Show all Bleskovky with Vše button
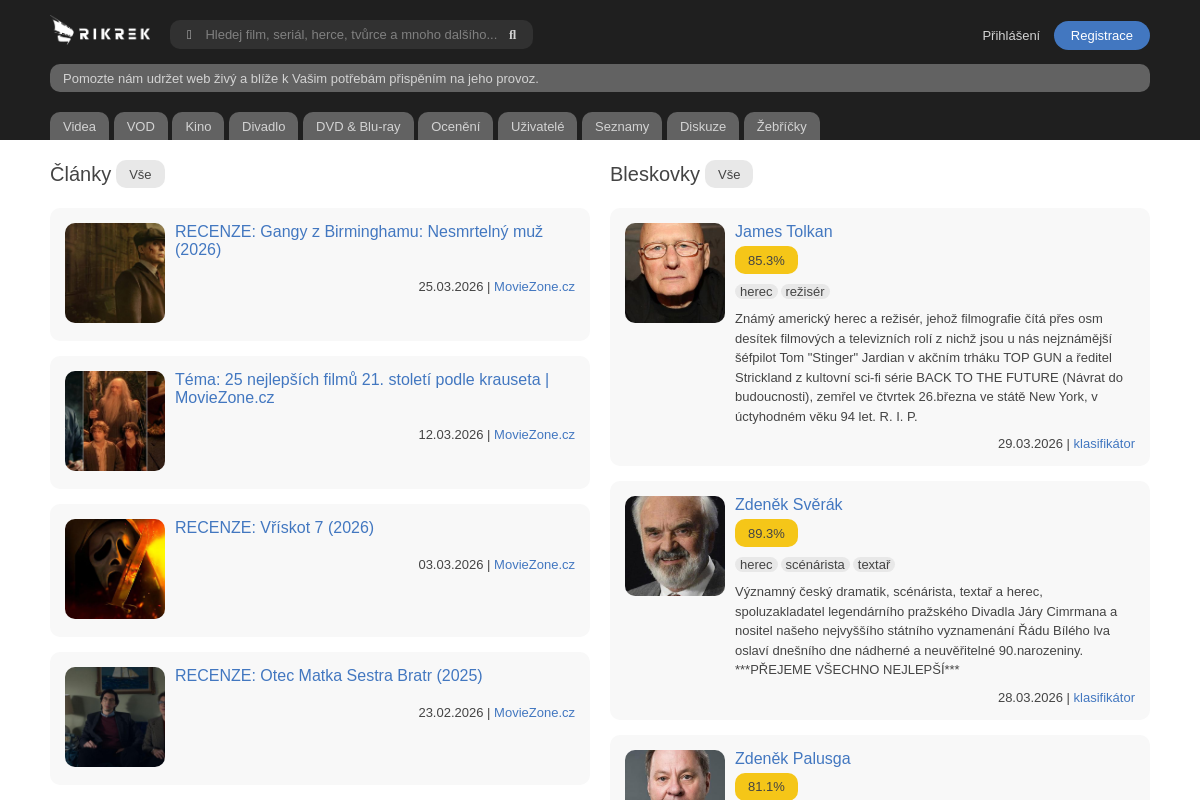 (728, 174)
